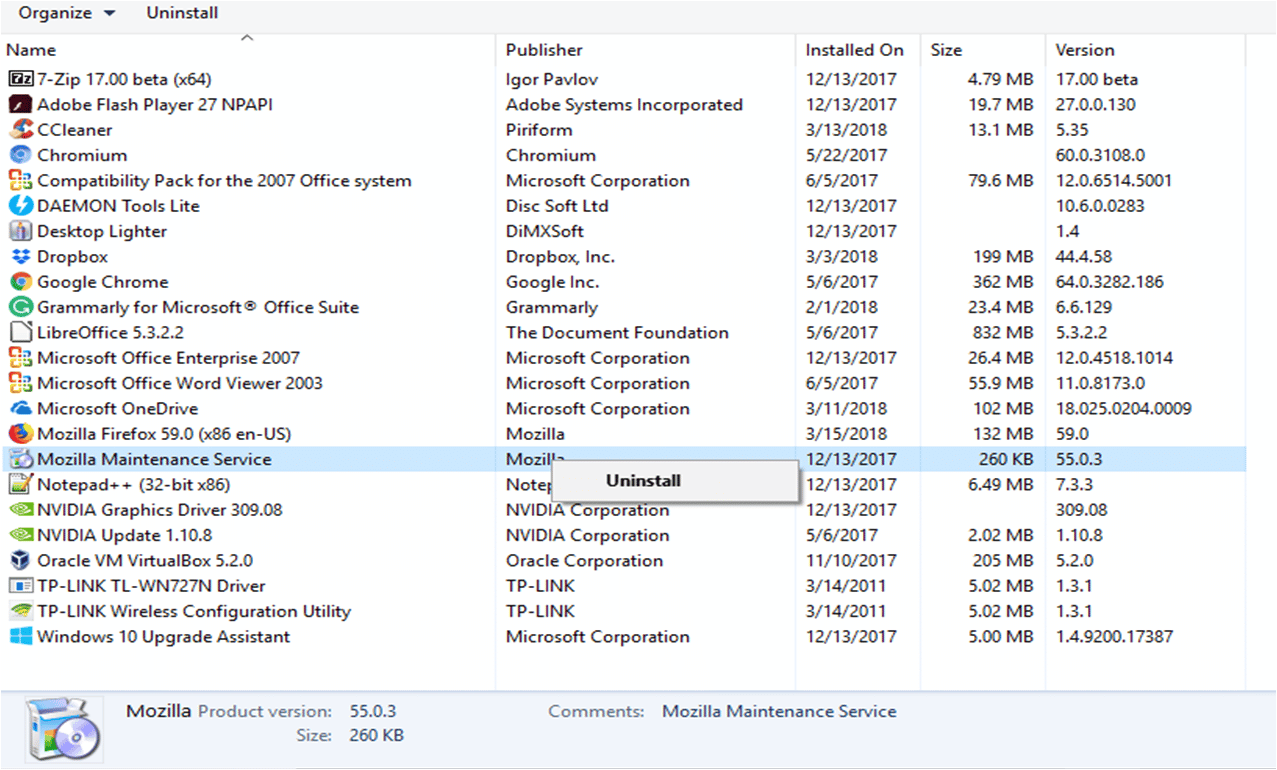Select Adobe Flash Player 27 NPAPI
The image size is (1277, 770).
coord(155,104)
